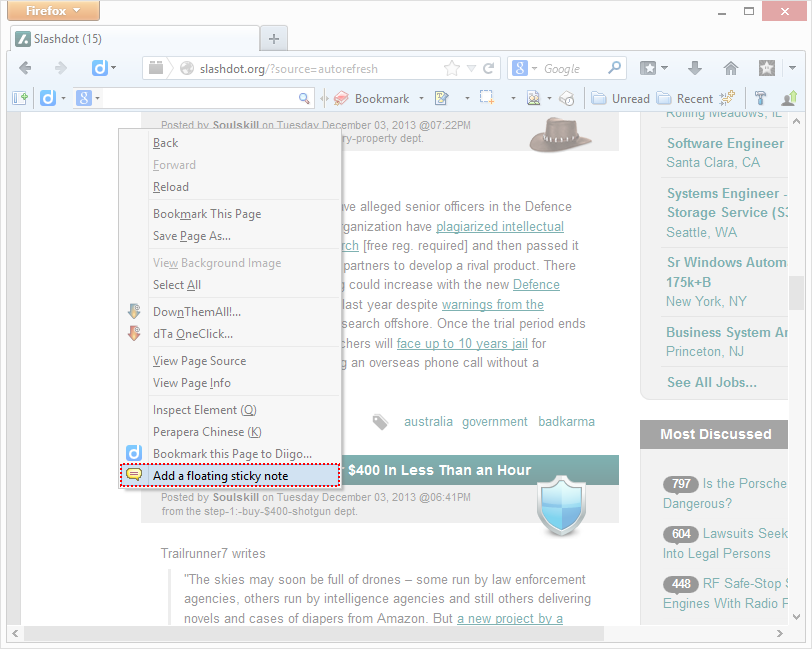Open the Diigo button in navigation bar
This screenshot has width=812, height=649.
click(x=99, y=68)
